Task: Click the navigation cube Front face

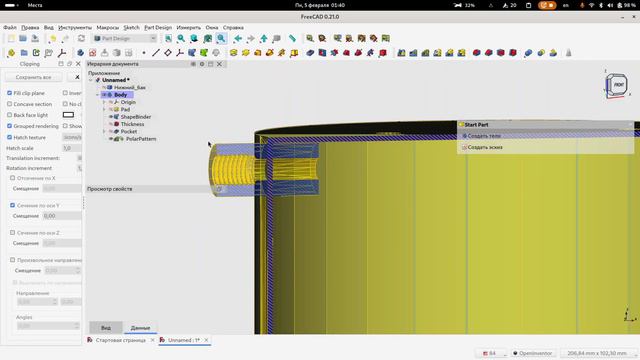Action: (x=619, y=84)
